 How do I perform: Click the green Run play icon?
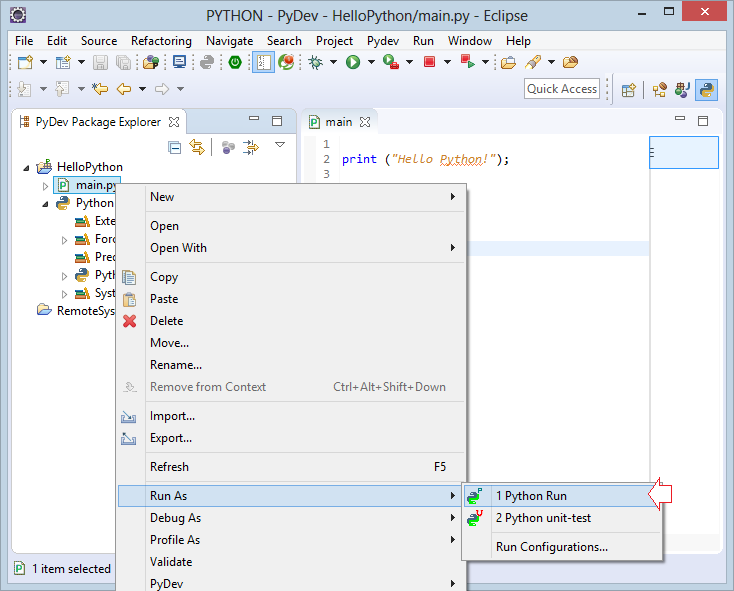(353, 62)
